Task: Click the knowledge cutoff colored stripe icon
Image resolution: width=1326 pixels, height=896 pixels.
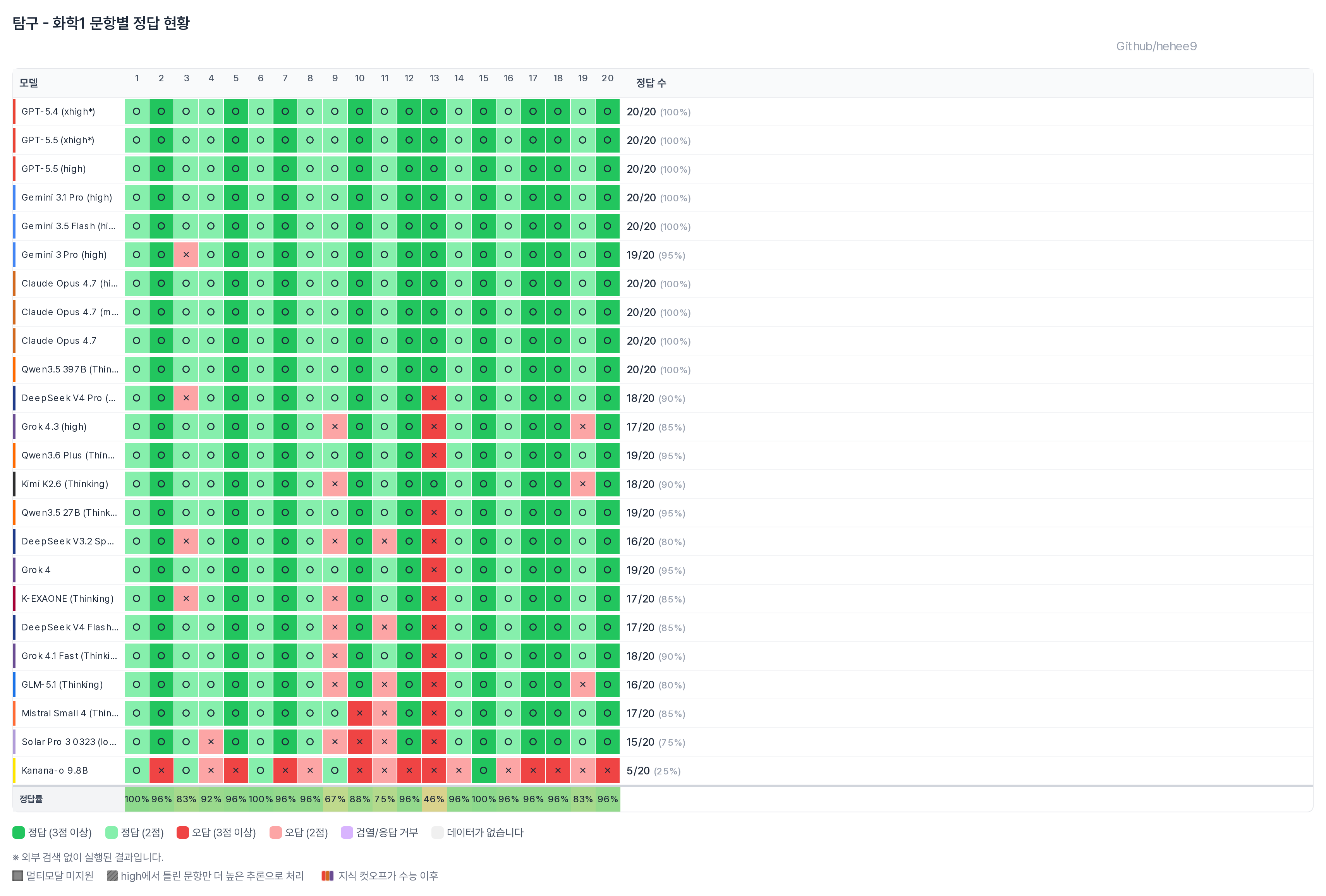Action: pos(328,876)
